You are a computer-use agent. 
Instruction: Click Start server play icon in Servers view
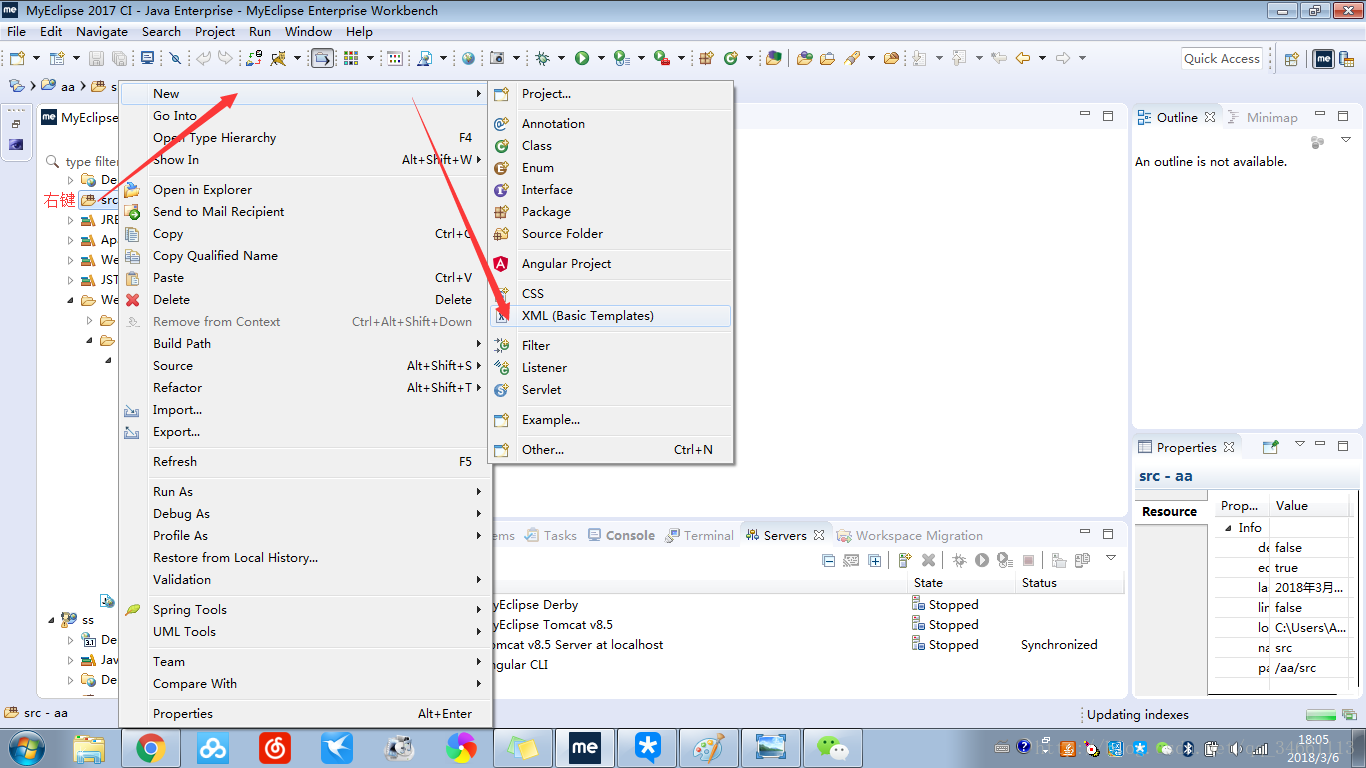tap(982, 560)
